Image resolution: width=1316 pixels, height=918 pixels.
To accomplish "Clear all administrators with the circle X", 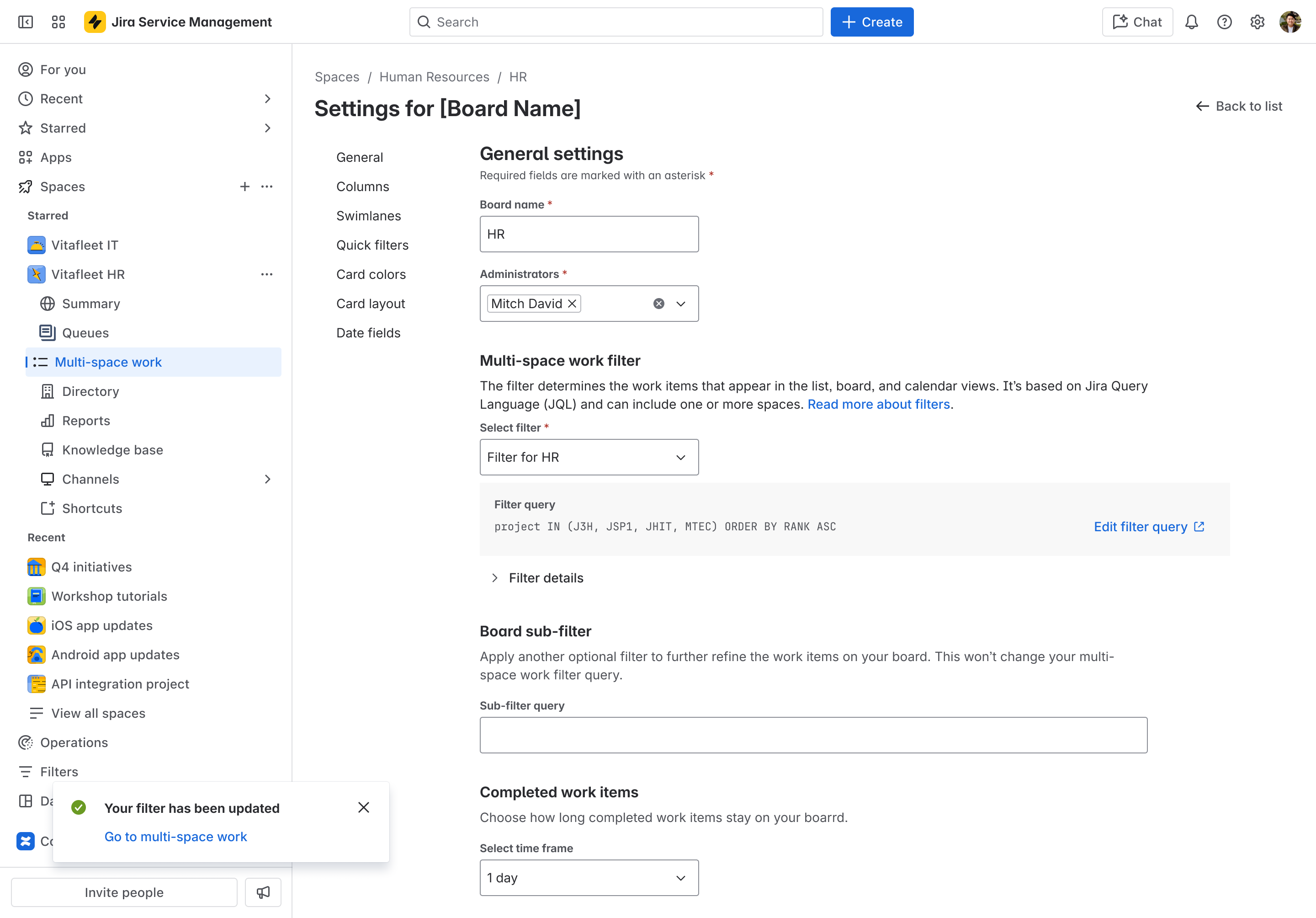I will tap(659, 303).
